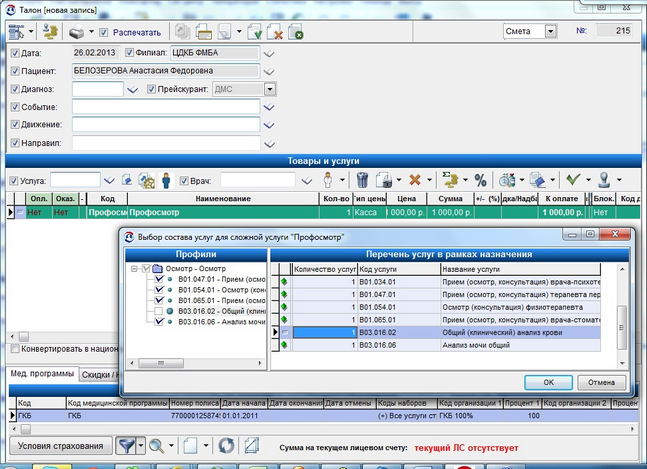The width and height of the screenshot is (647, 469).
Task: Click the Условия страхования button
Action: point(61,446)
